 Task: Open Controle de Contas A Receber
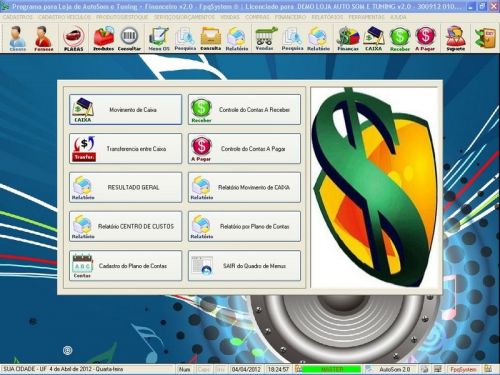click(244, 110)
